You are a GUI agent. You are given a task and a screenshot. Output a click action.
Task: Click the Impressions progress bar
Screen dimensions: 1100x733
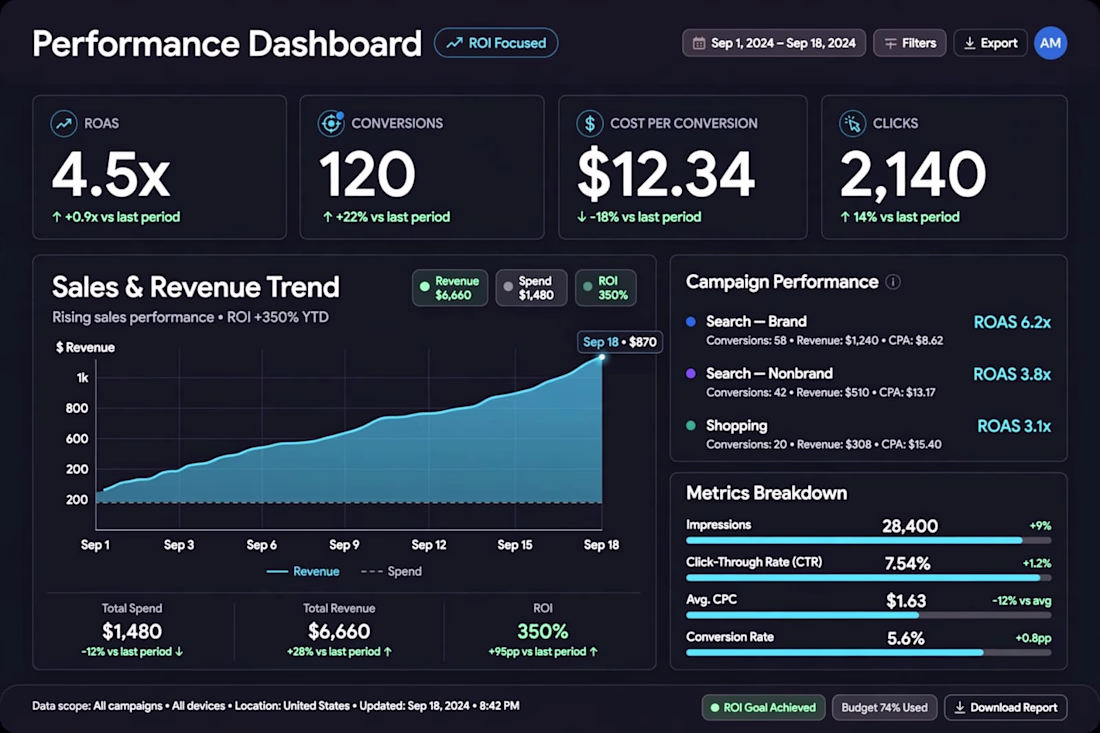[868, 541]
